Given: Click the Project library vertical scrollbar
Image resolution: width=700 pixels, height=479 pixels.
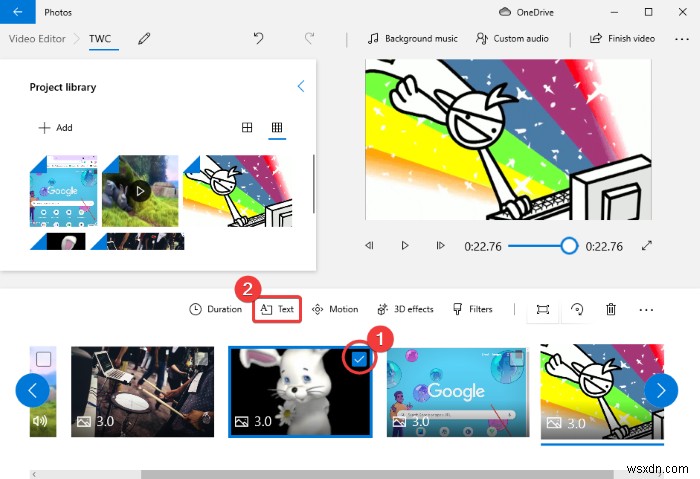Looking at the screenshot, I should 313,184.
